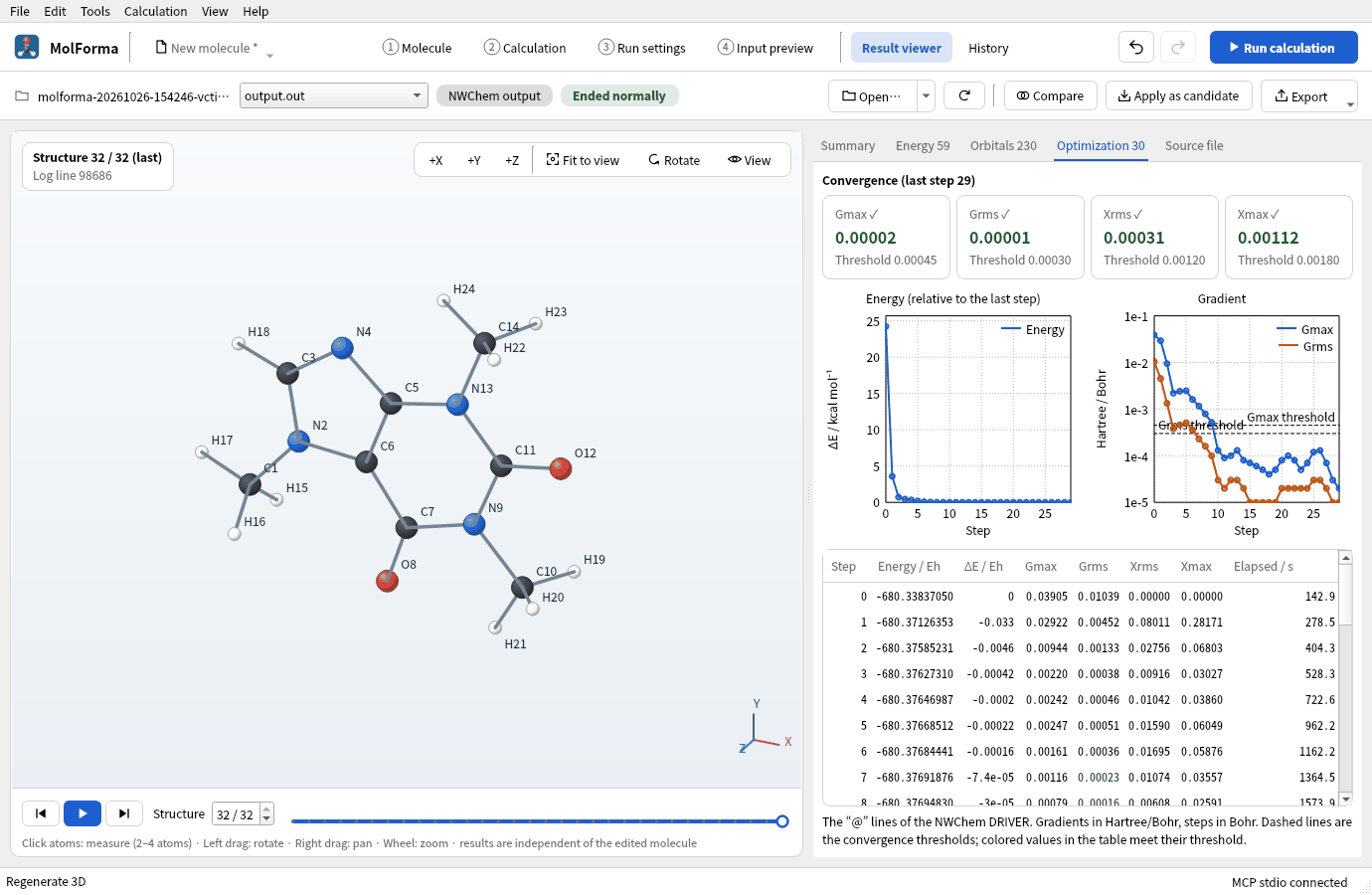The width and height of the screenshot is (1372, 895).
Task: Click the Open… file button
Action: [872, 95]
